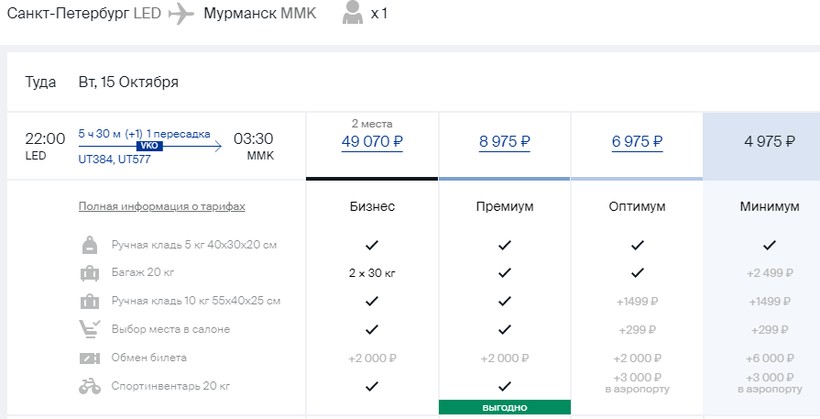Click the 1 пересадка transfer details link
820x419 pixels.
pos(178,134)
